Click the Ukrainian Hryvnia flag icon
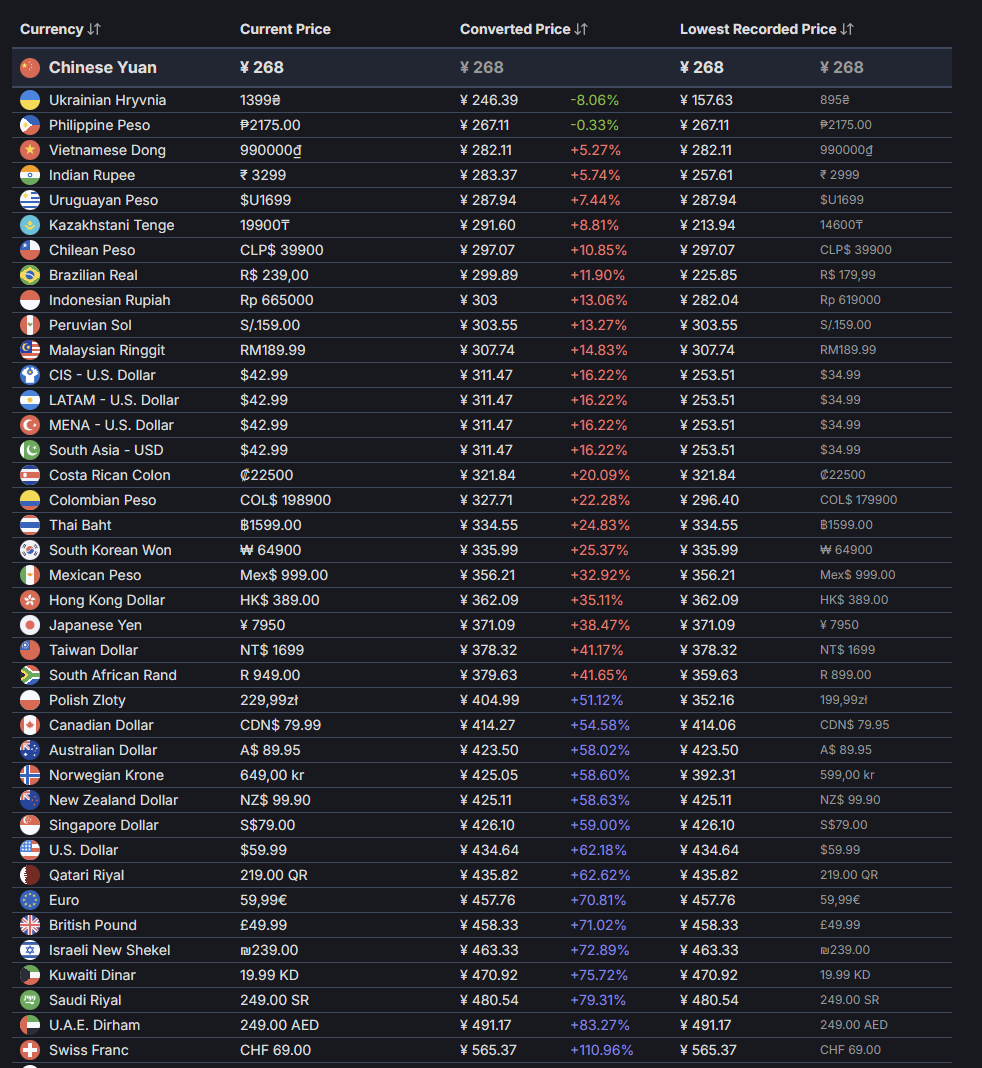The width and height of the screenshot is (982, 1068). [x=30, y=100]
